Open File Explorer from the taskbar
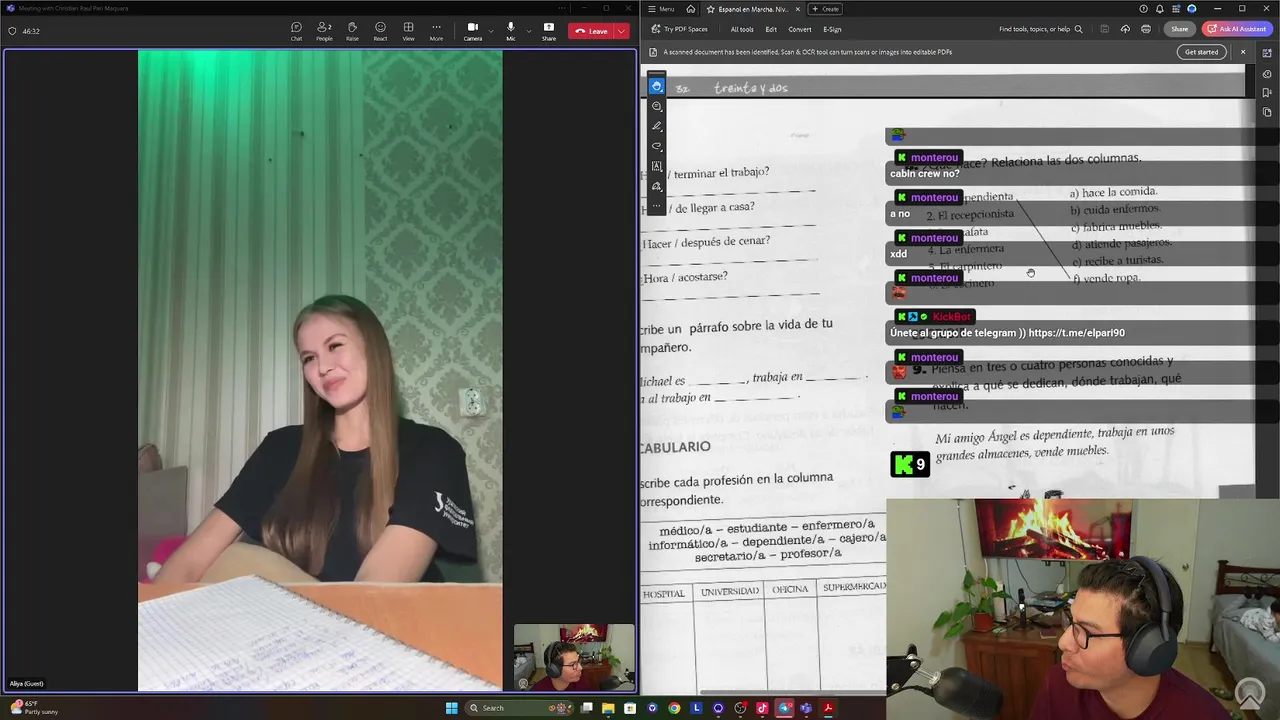Viewport: 1280px width, 720px height. (x=608, y=708)
